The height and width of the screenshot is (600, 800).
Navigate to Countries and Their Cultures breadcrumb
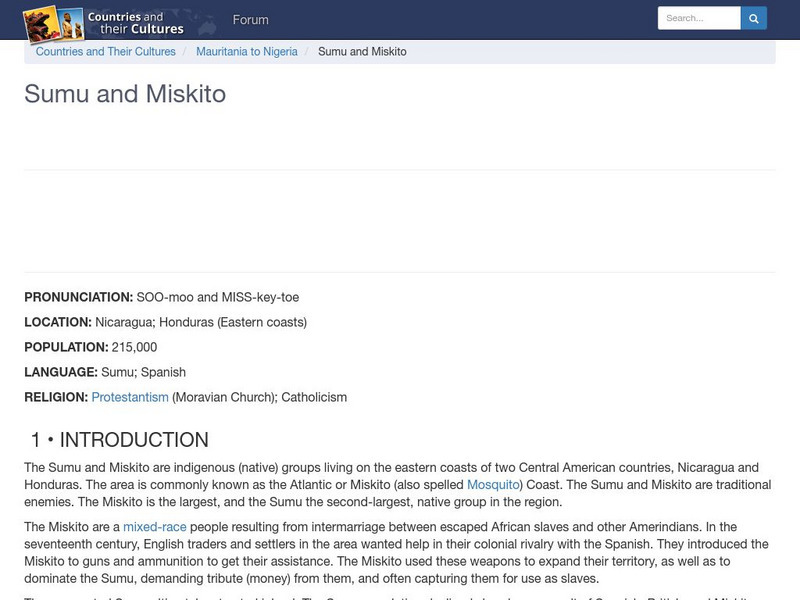tap(105, 51)
